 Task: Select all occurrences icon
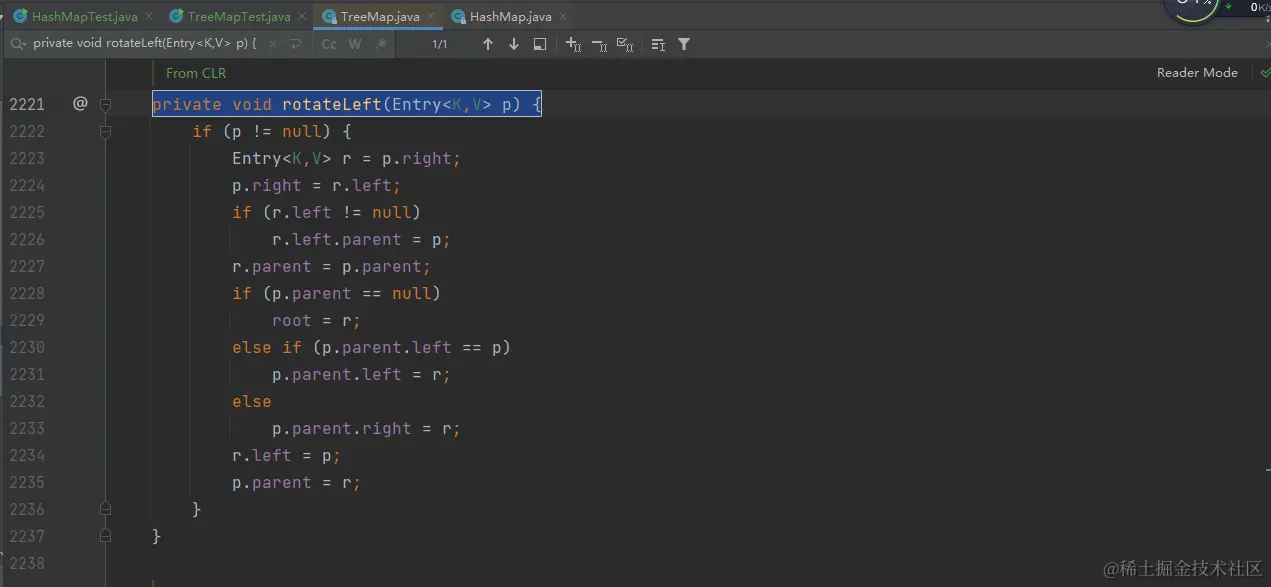(x=625, y=44)
